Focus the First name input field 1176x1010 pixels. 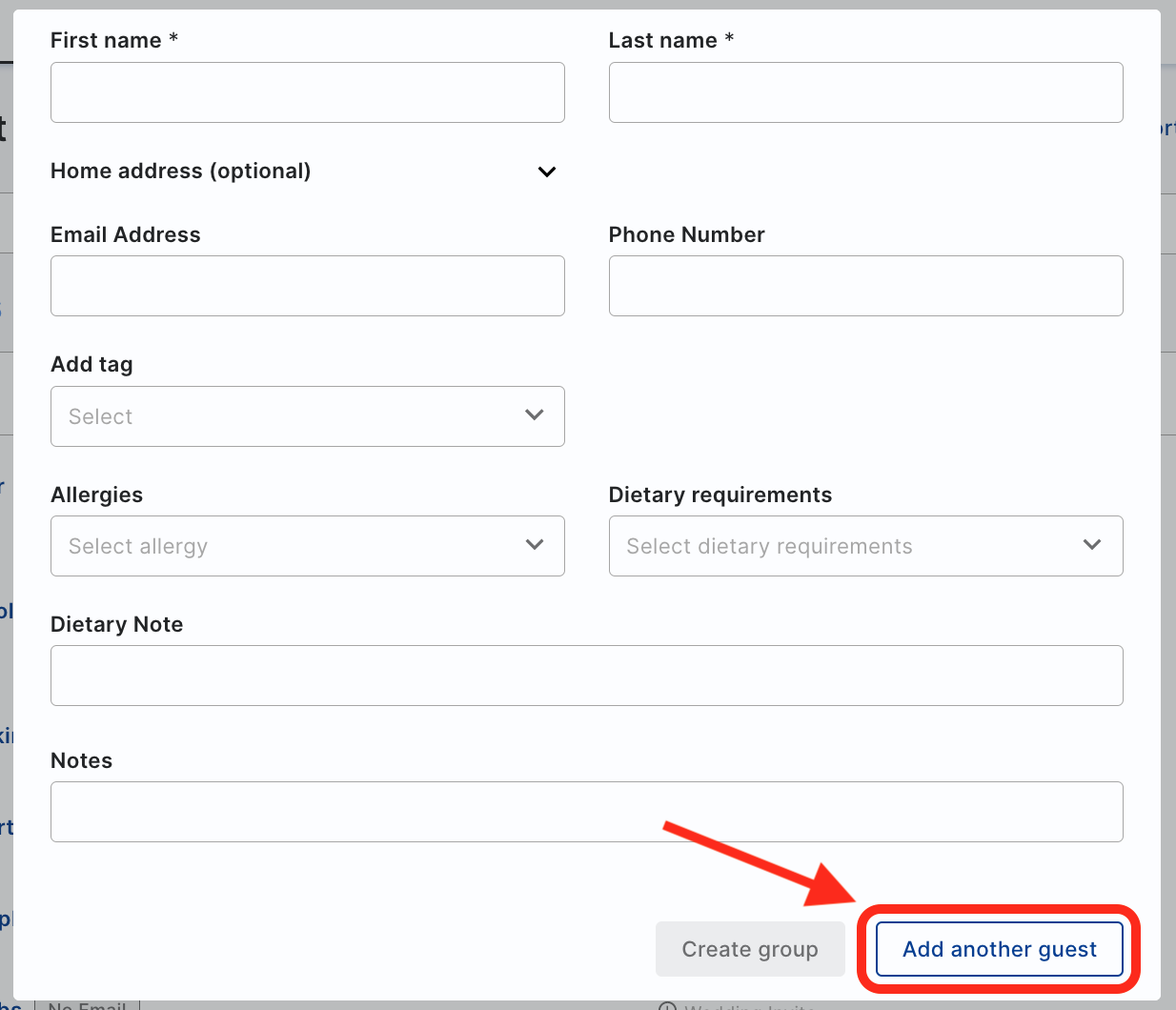(308, 92)
